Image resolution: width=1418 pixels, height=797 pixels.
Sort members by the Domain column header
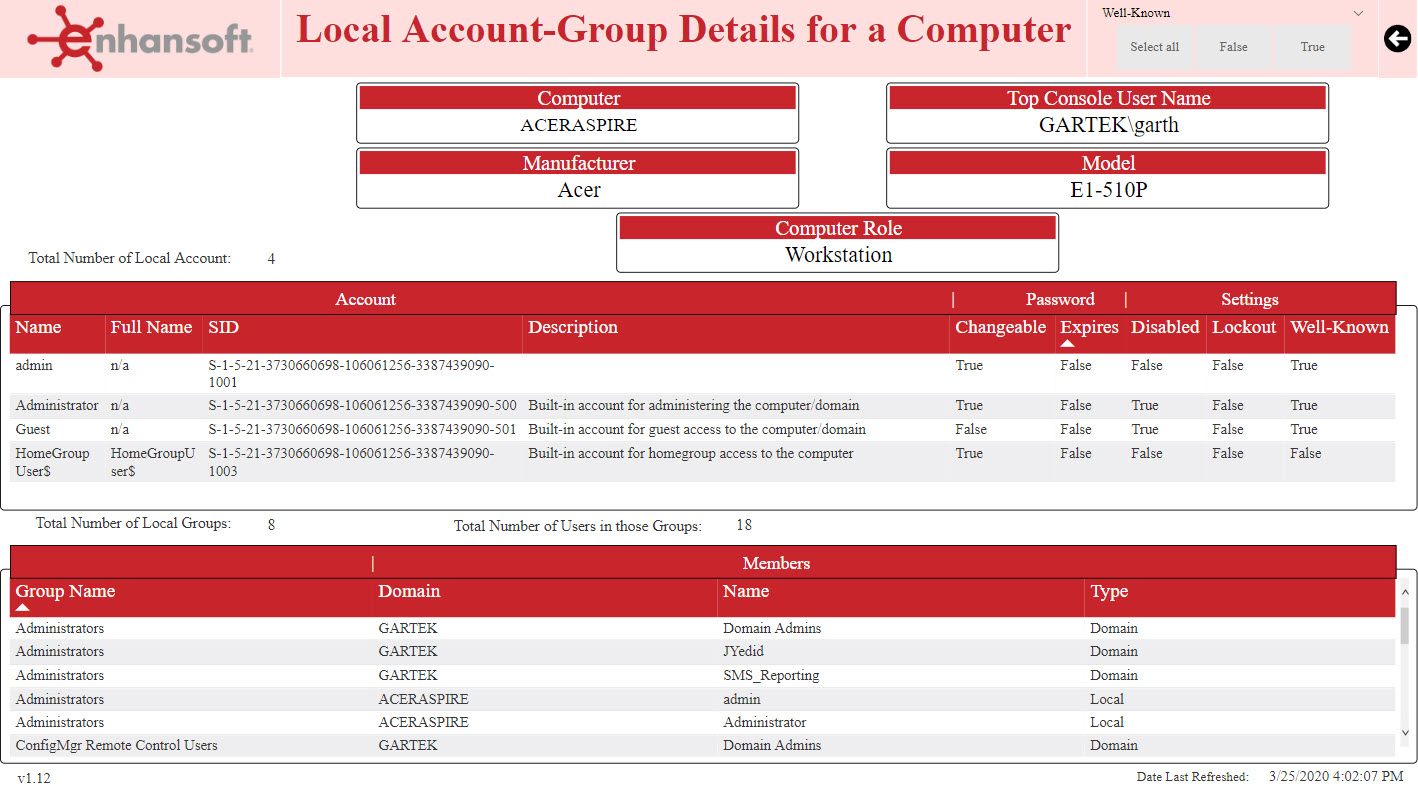[x=409, y=591]
